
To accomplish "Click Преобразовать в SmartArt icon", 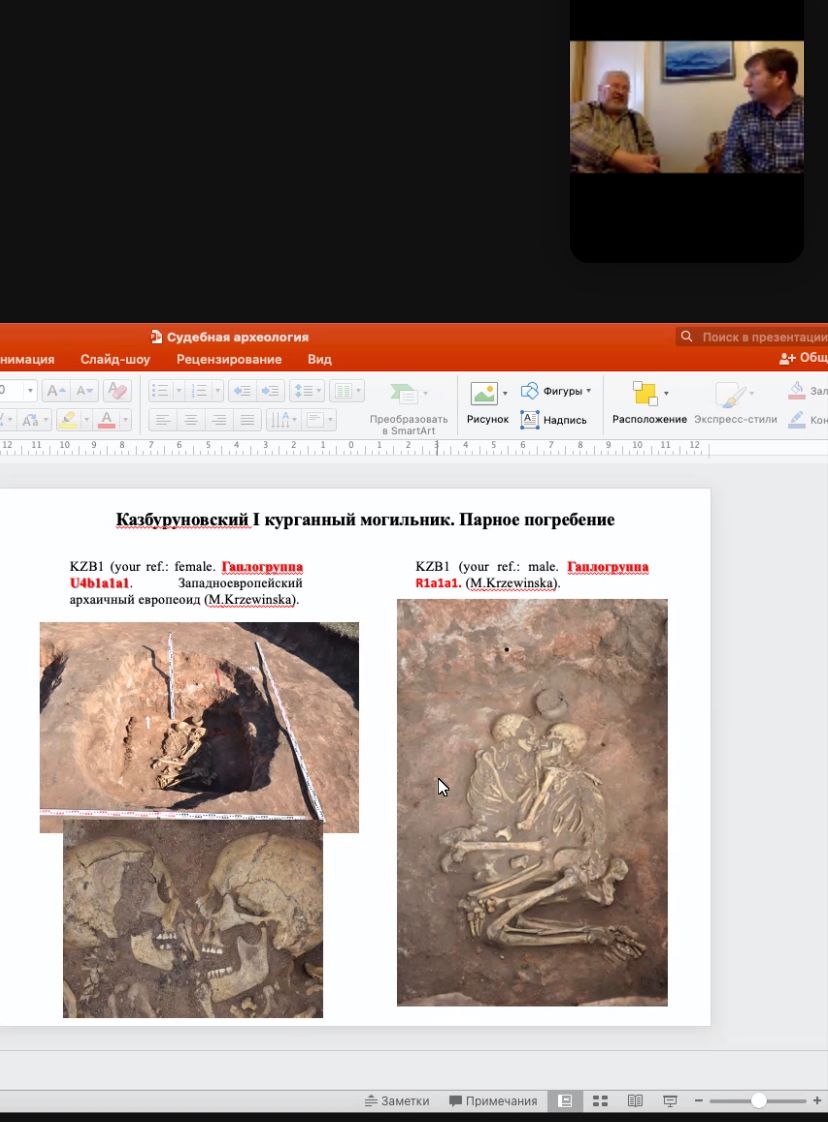I will 404,394.
